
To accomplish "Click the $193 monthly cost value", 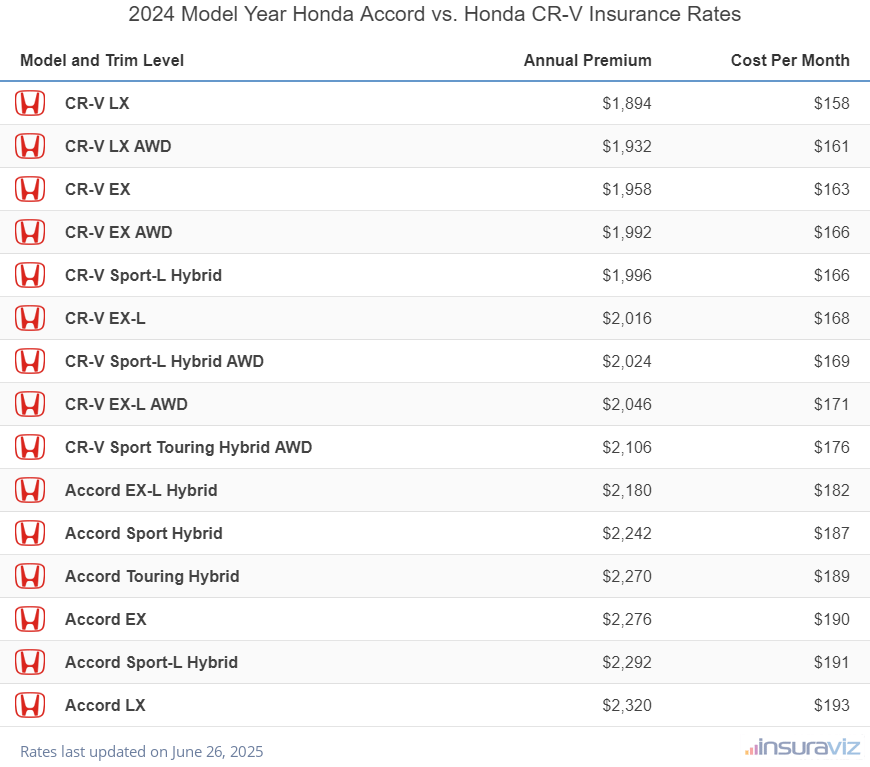I will [x=832, y=705].
